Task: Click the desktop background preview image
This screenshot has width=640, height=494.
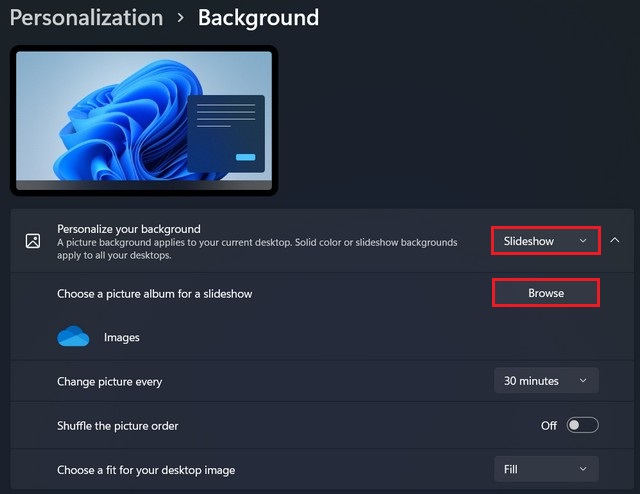Action: pyautogui.click(x=144, y=120)
